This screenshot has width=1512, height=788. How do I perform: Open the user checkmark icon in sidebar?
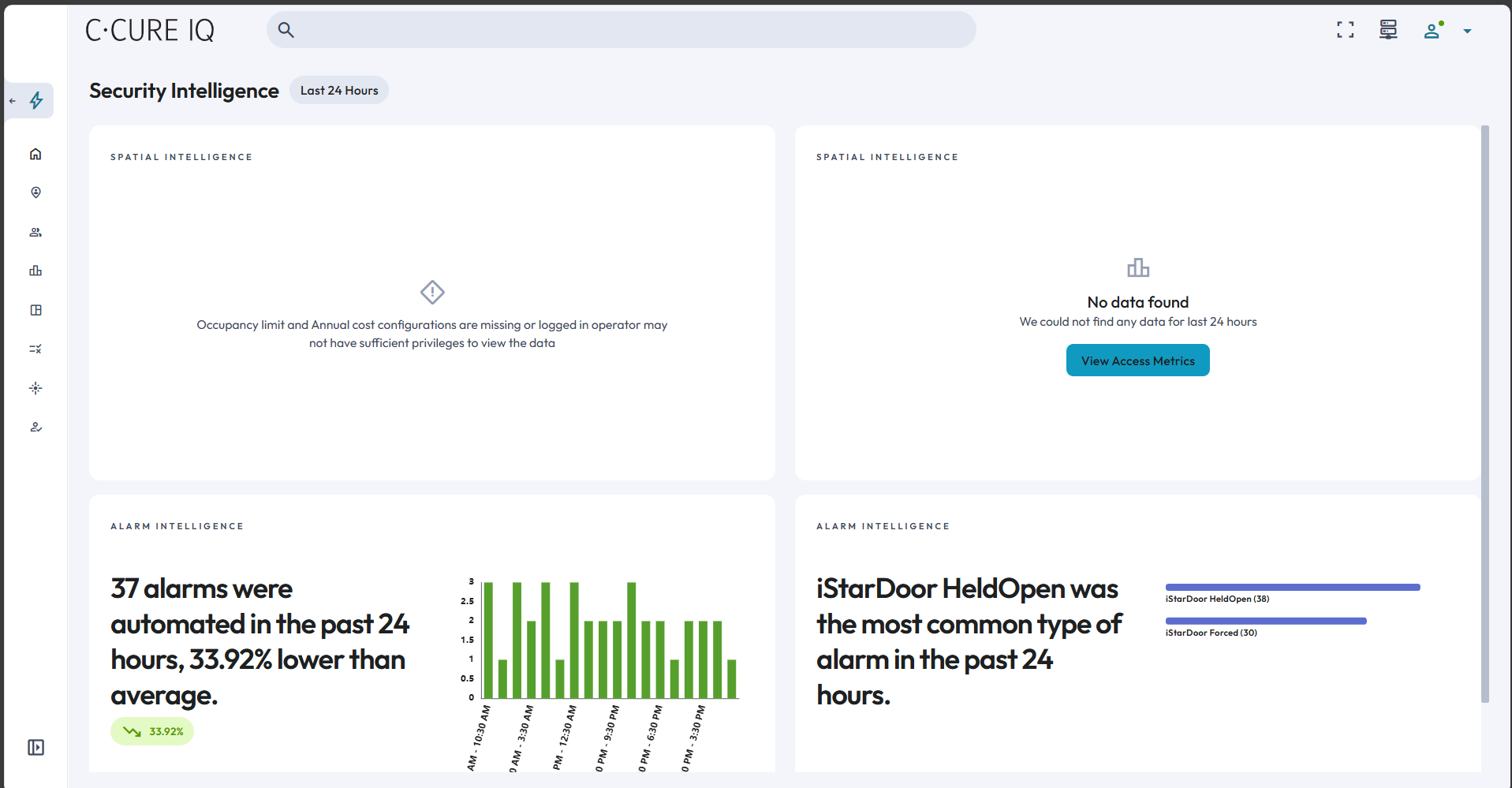coord(35,427)
